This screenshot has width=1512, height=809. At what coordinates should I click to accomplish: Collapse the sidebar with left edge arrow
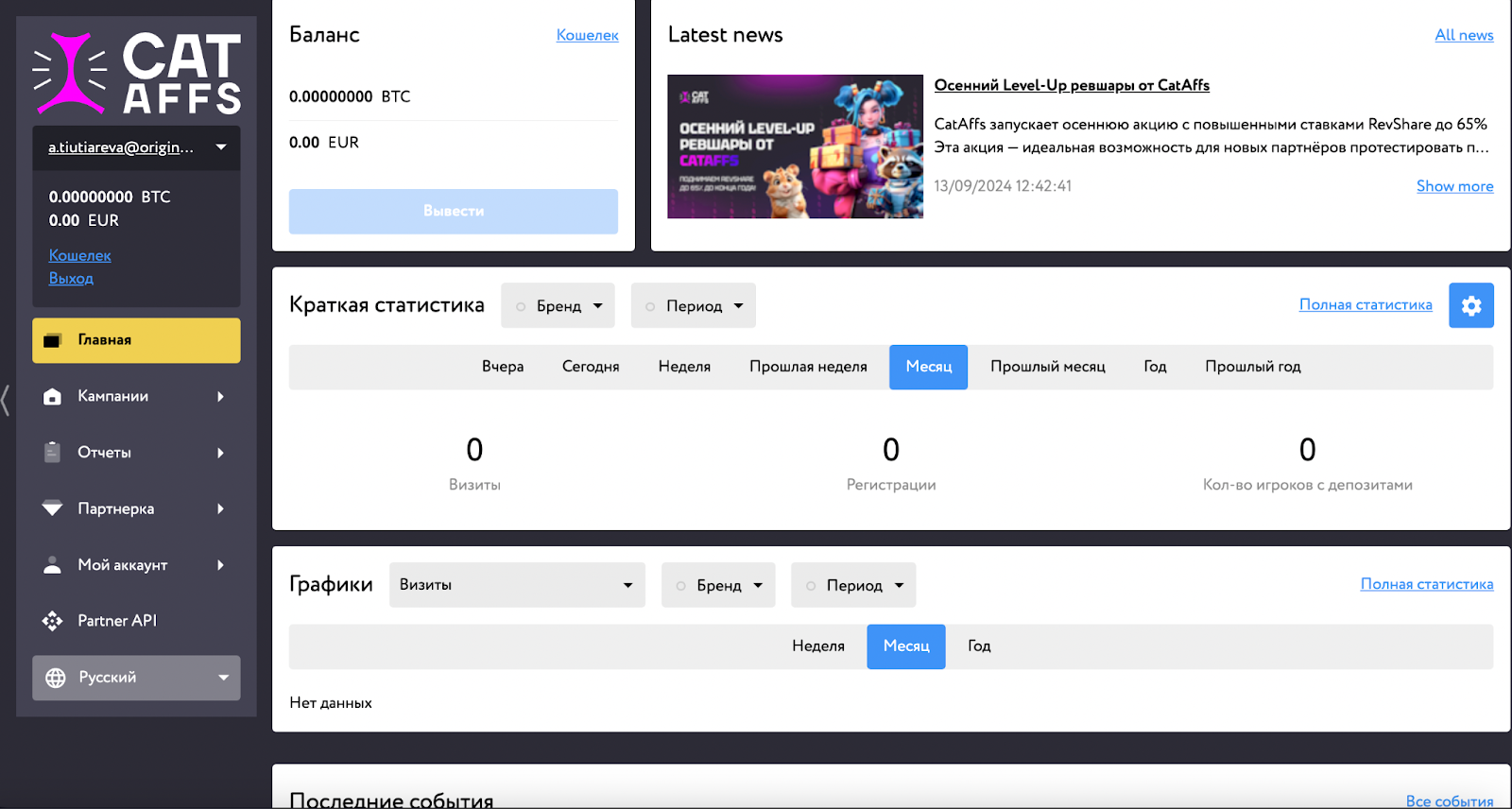coord(6,400)
